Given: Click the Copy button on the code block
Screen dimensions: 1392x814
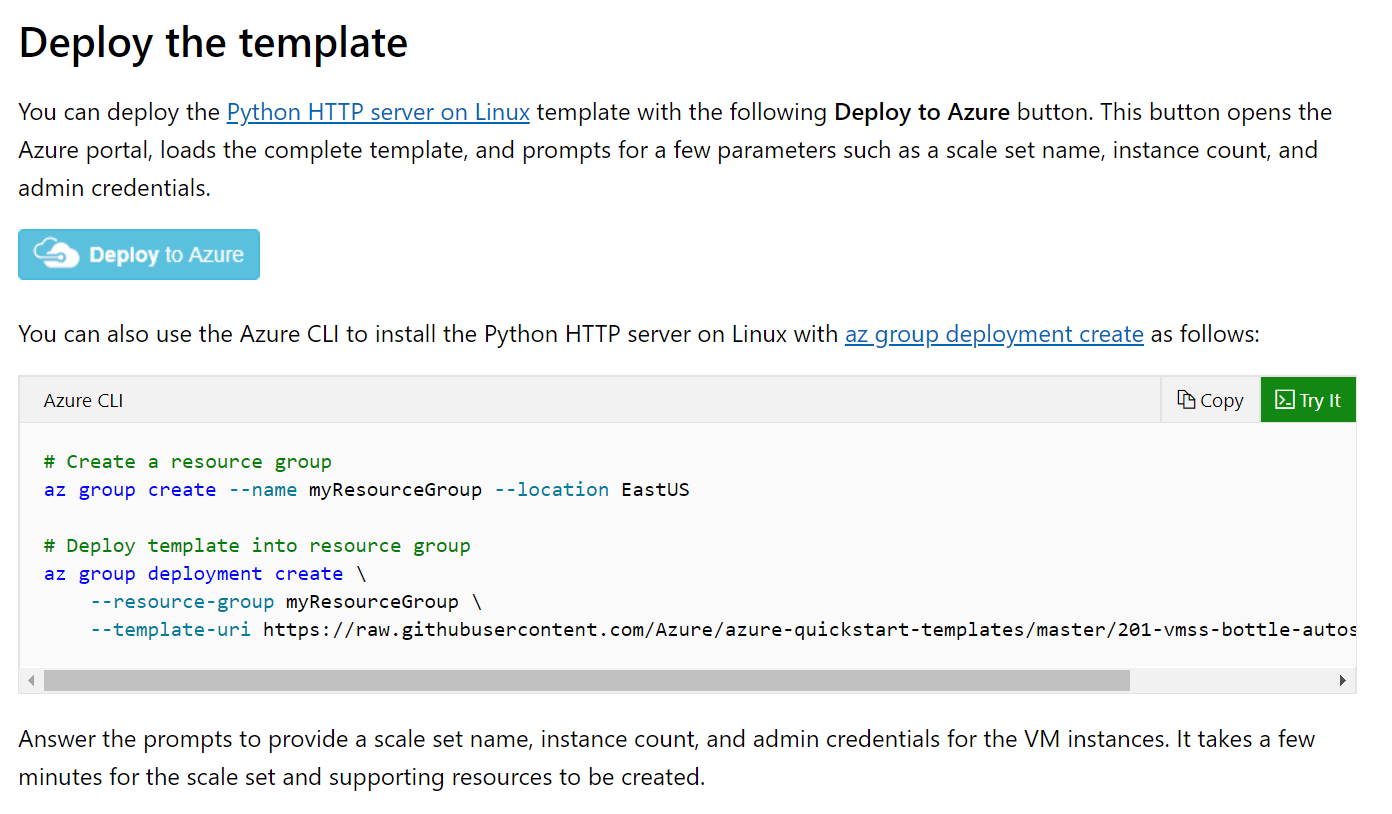Looking at the screenshot, I should click(x=1210, y=399).
